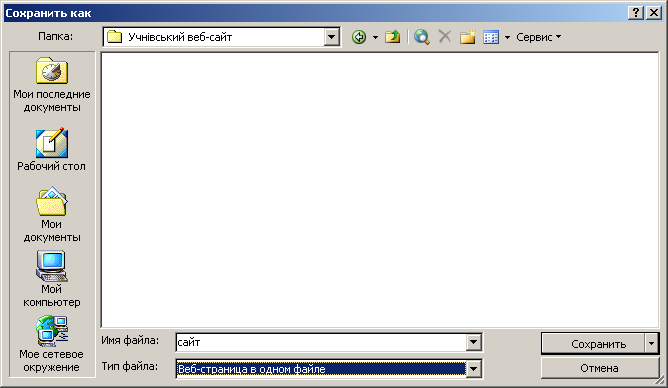Click the Имя файла input field

pos(321,342)
